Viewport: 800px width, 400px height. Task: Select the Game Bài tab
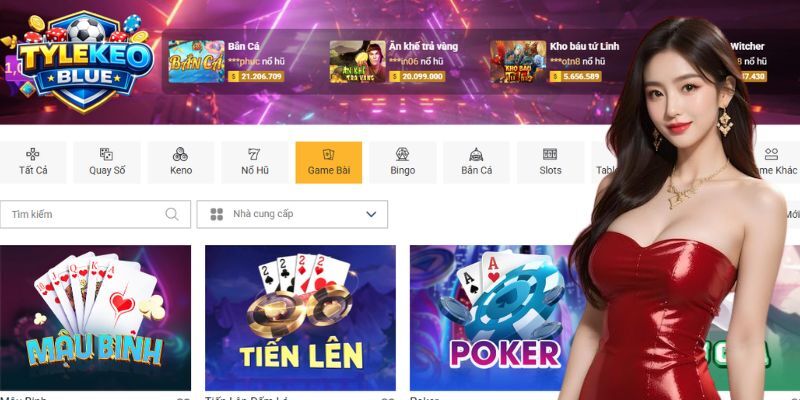pos(329,163)
